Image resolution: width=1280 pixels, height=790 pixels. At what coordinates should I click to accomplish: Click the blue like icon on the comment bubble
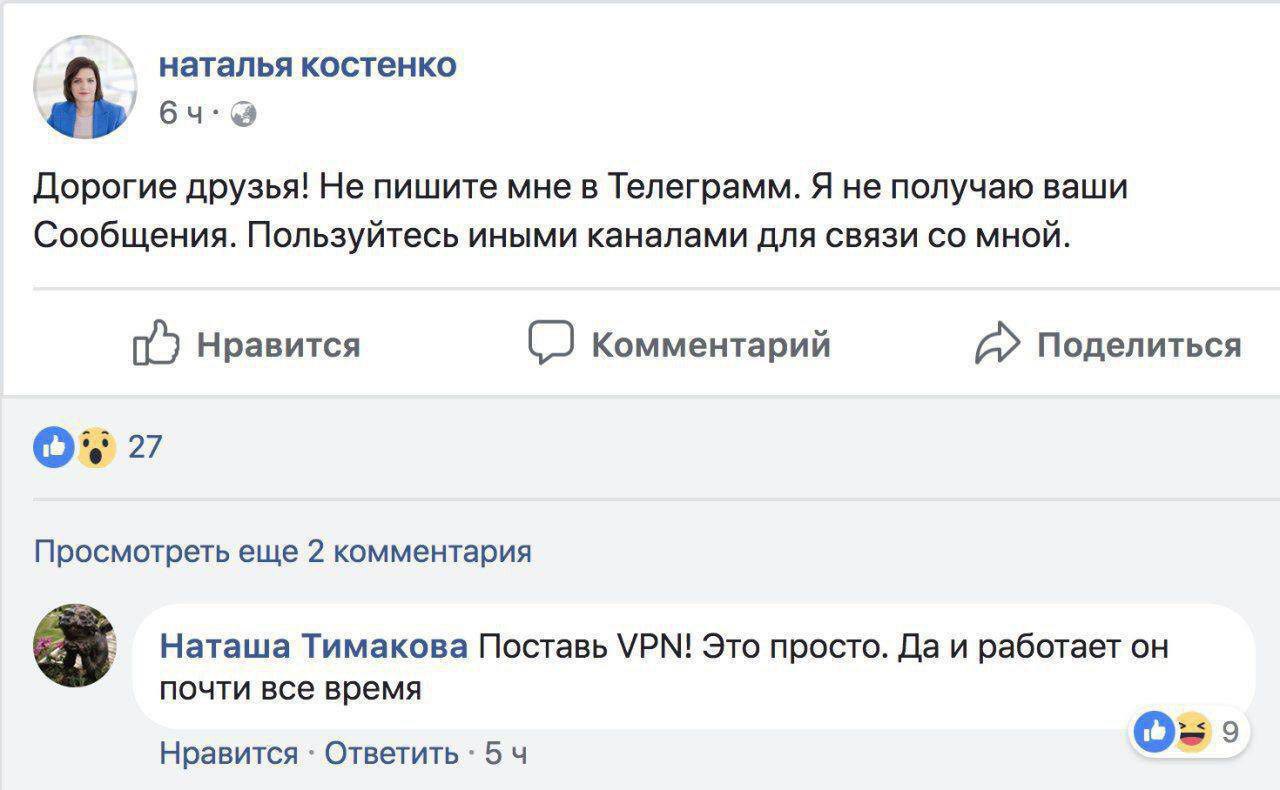(1154, 733)
